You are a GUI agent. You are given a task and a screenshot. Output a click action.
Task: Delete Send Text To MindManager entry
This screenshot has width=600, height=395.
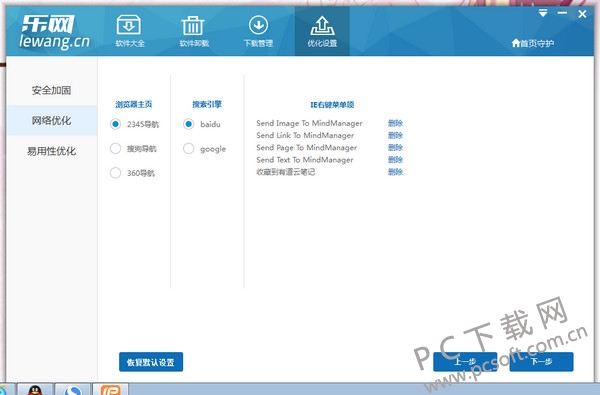pyautogui.click(x=395, y=160)
